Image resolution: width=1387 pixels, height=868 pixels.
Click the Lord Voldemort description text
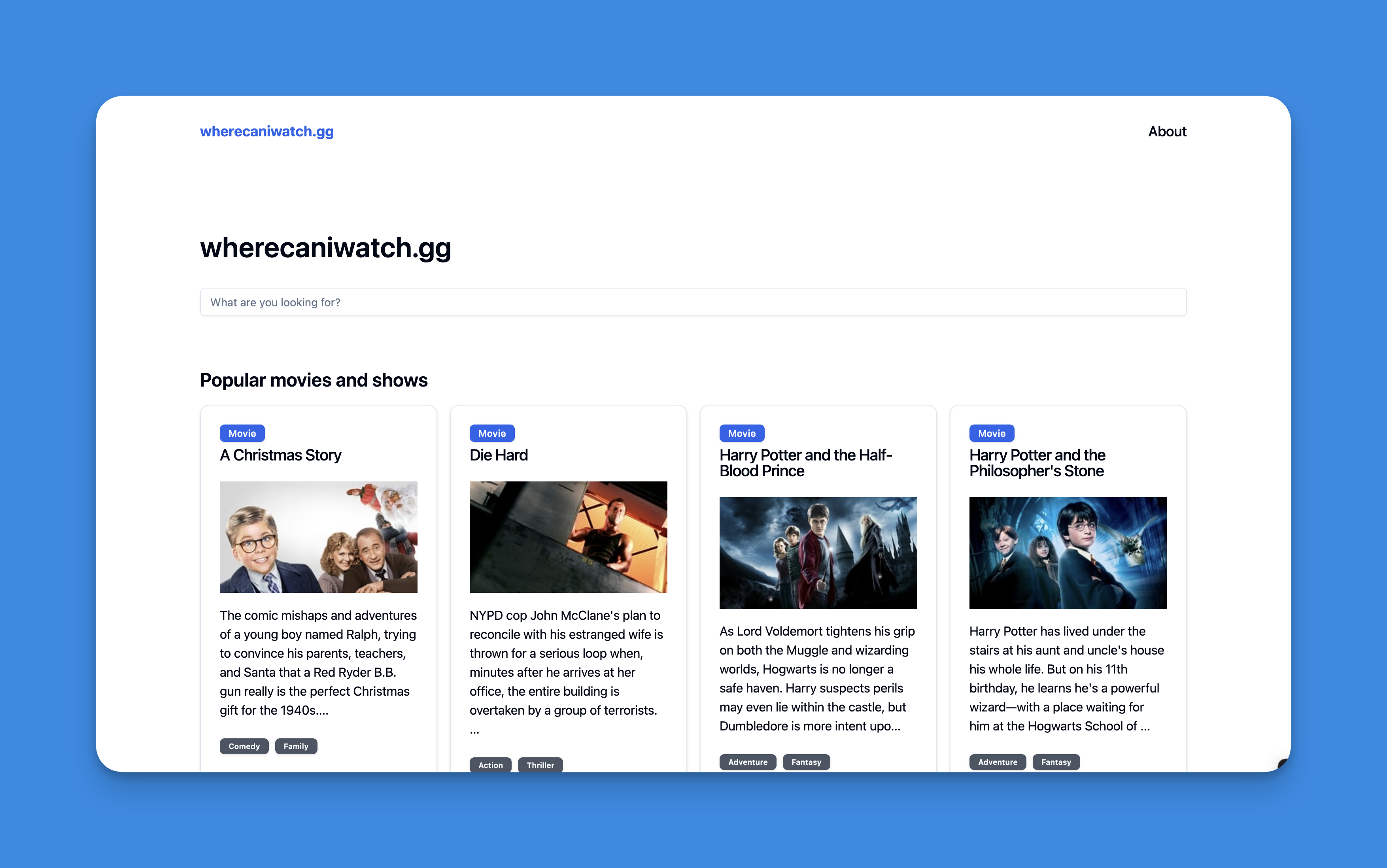pyautogui.click(x=818, y=679)
